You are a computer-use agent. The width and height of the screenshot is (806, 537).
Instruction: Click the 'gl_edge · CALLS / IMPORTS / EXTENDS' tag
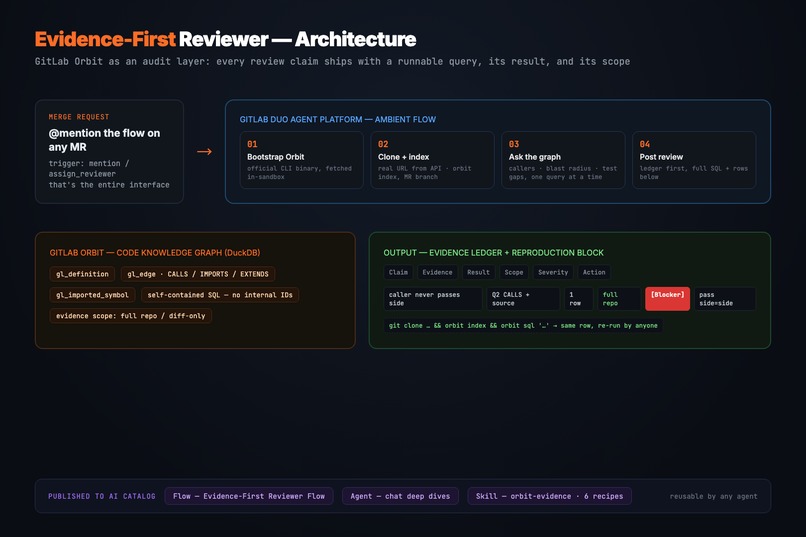coord(198,274)
